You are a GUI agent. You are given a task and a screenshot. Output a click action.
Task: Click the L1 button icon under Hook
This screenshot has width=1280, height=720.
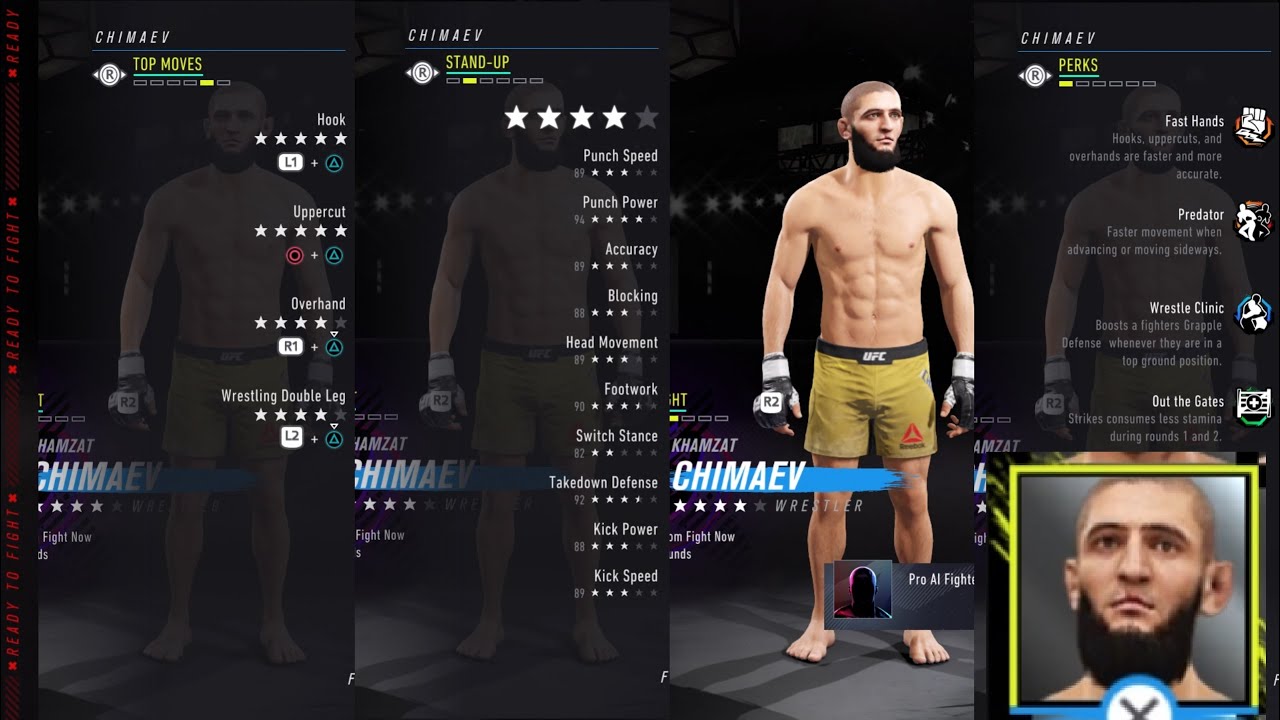[x=290, y=162]
